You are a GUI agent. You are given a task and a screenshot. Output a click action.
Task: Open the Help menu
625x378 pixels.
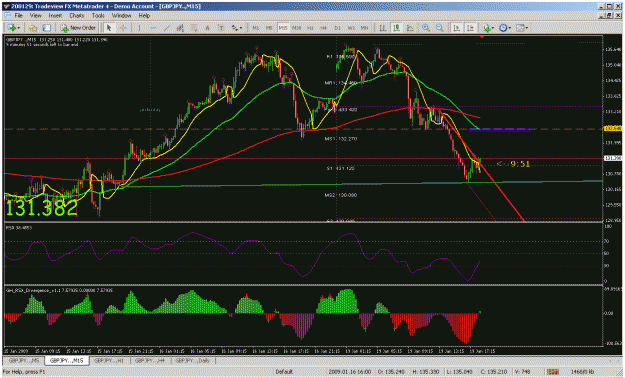click(144, 16)
